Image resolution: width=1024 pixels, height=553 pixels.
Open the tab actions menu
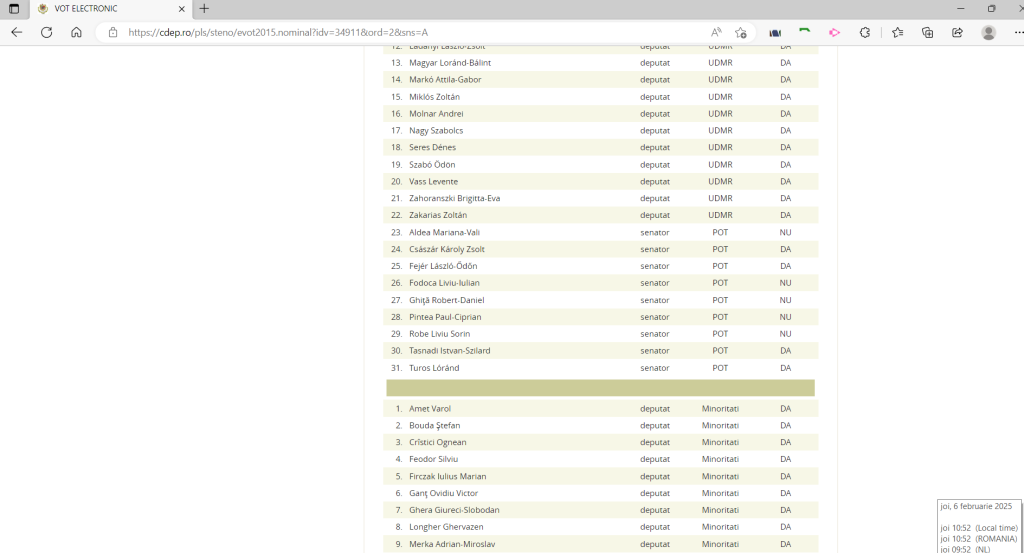tap(14, 8)
